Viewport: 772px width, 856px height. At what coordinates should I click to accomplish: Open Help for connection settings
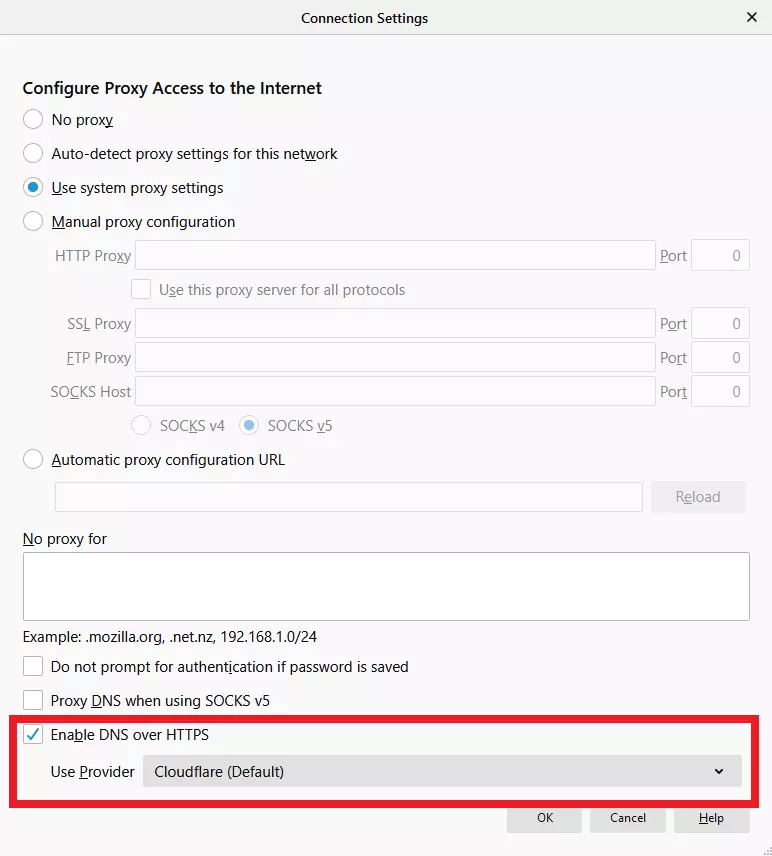(x=711, y=817)
